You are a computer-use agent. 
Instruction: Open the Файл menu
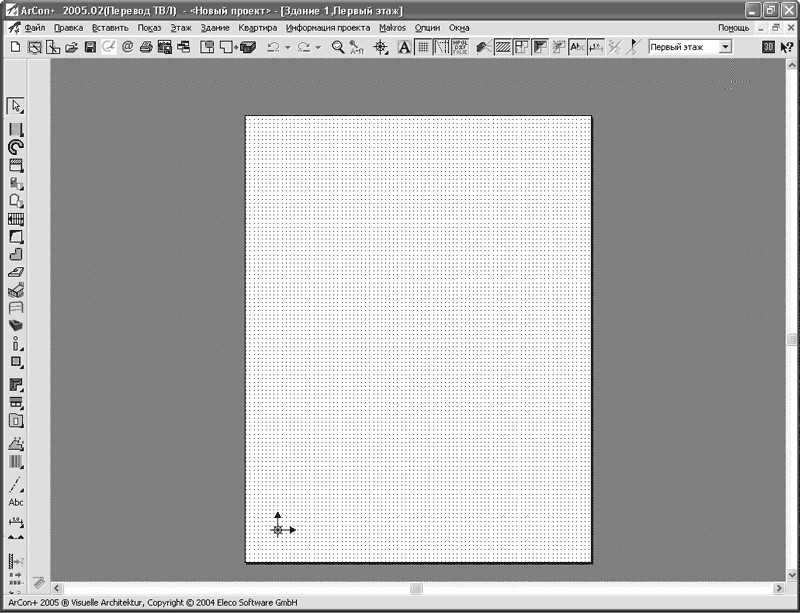click(35, 28)
